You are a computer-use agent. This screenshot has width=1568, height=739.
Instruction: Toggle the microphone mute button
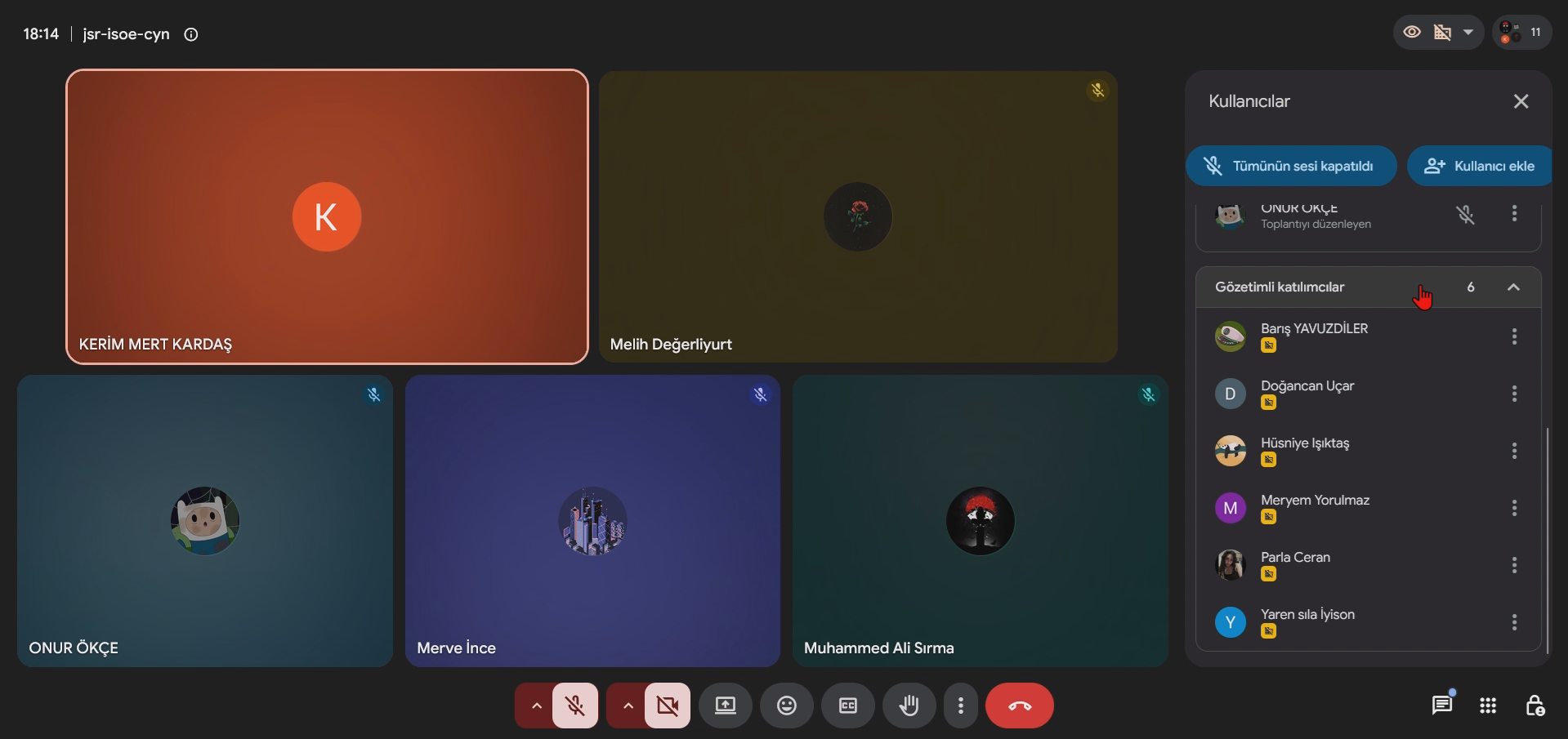click(x=575, y=706)
